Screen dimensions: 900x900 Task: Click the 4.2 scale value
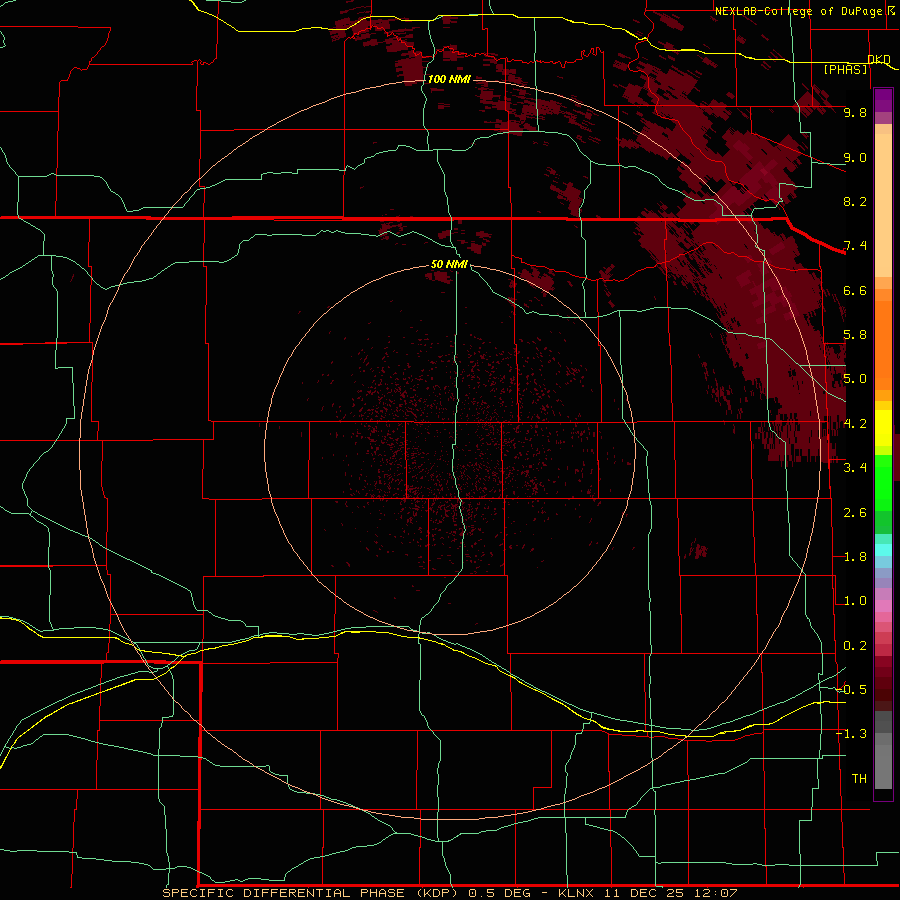click(855, 424)
